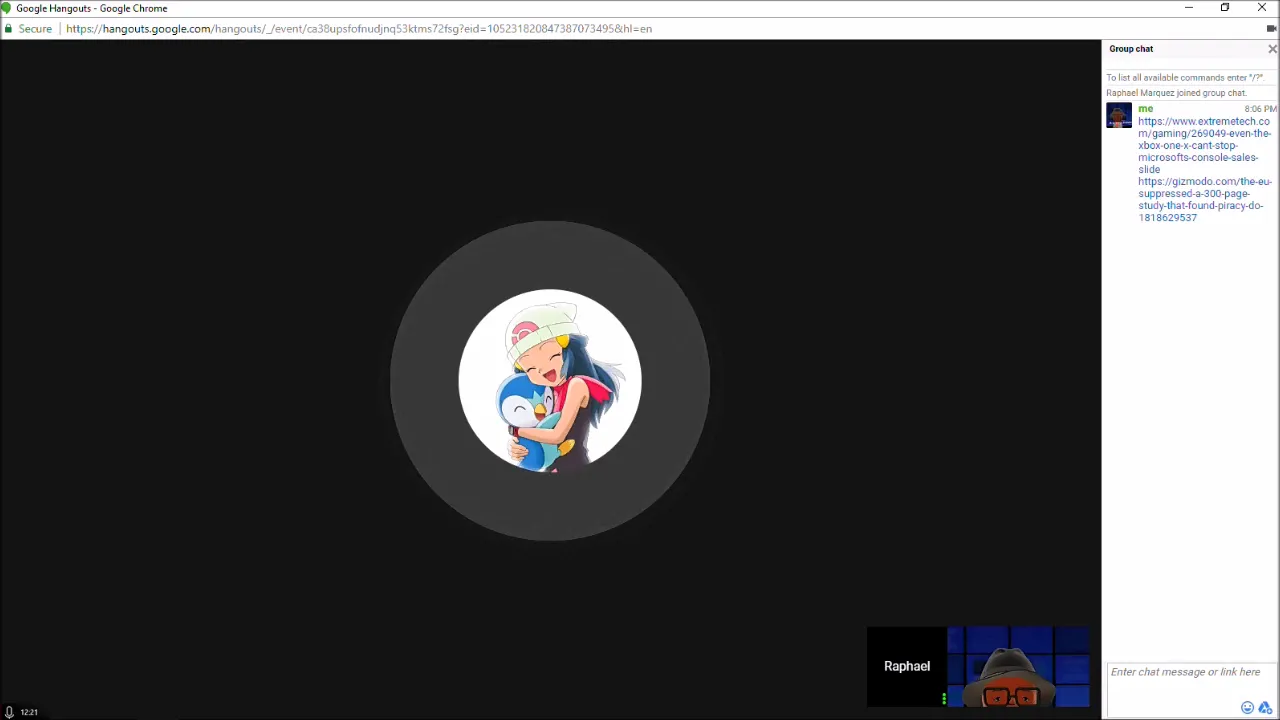Click the Hangouts icon in the title bar
The width and height of the screenshot is (1280, 720).
(5, 8)
